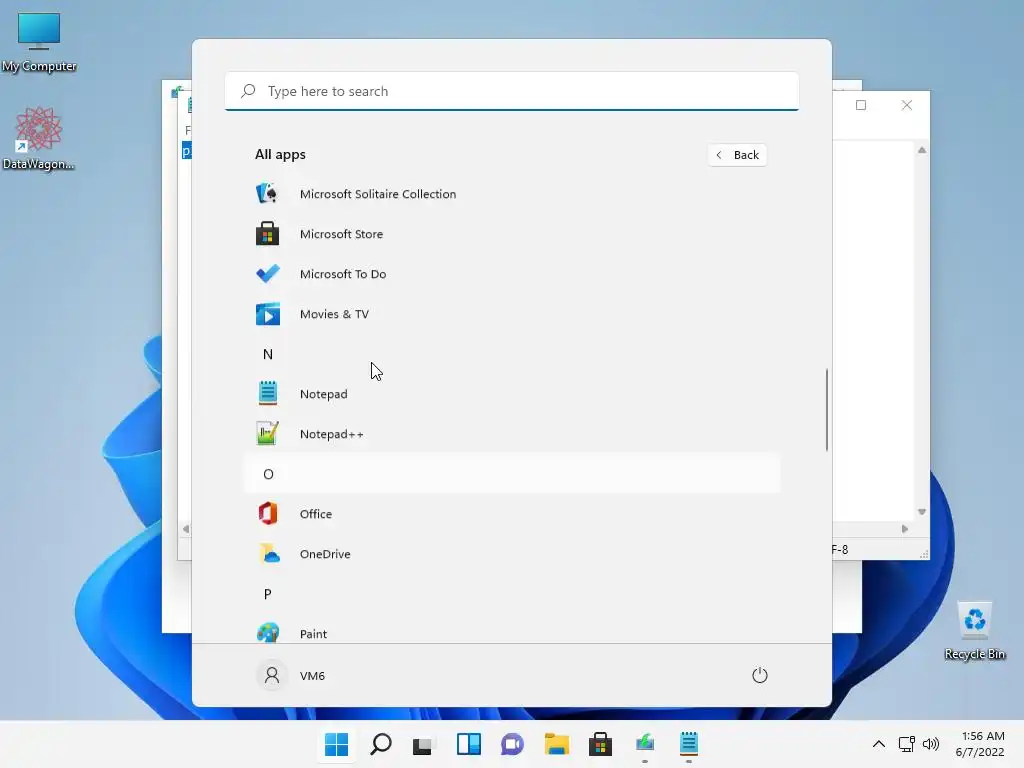Open the volume speaker tray icon
The width and height of the screenshot is (1024, 768).
[x=931, y=744]
